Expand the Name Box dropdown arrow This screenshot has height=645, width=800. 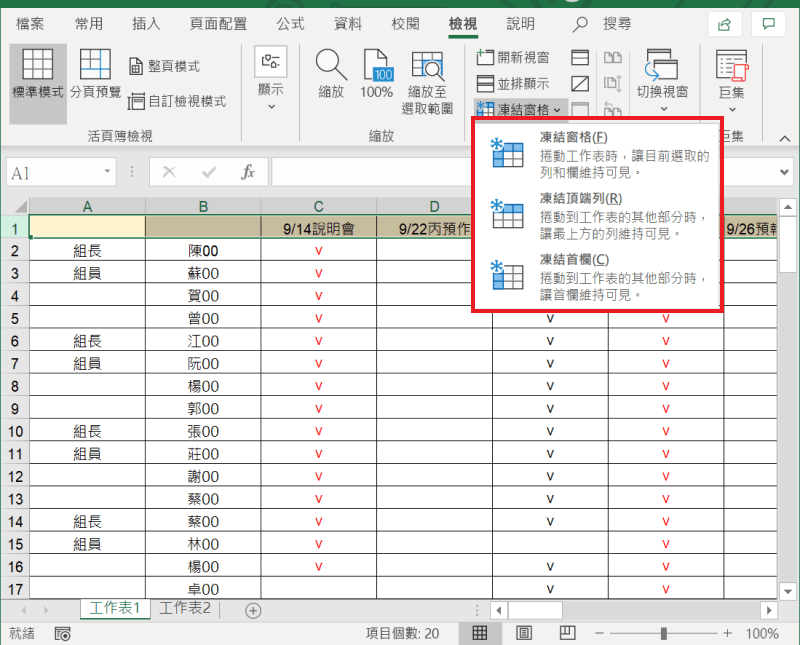tap(107, 172)
